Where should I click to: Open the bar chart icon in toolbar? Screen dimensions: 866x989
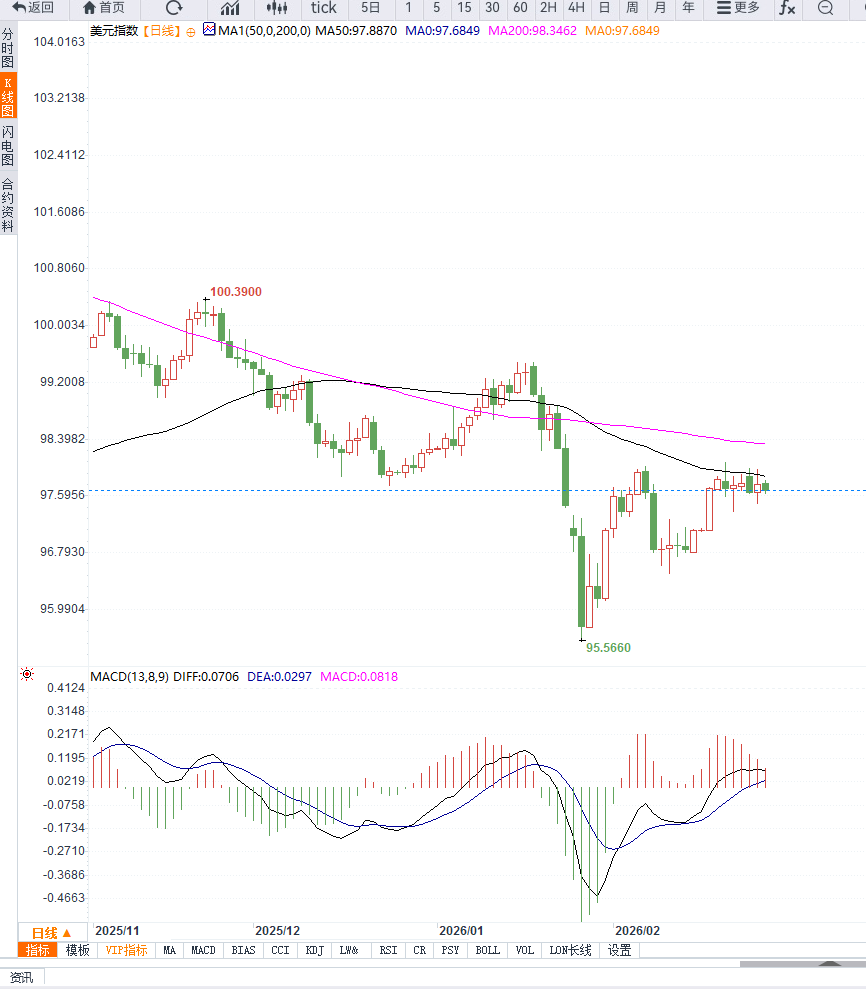pos(230,8)
